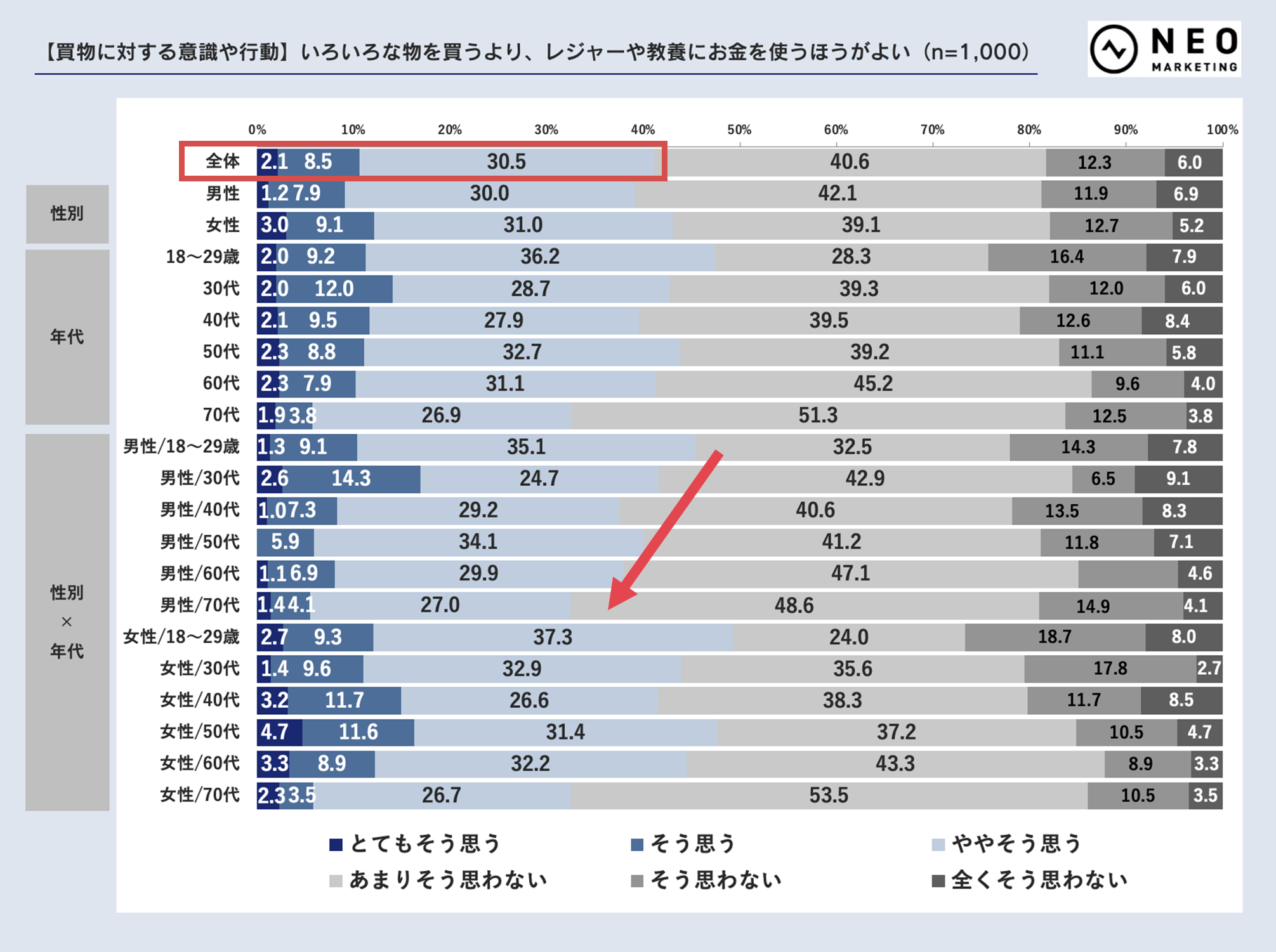Click the そう思わない legend gray square
This screenshot has height=952, width=1276.
point(637,880)
